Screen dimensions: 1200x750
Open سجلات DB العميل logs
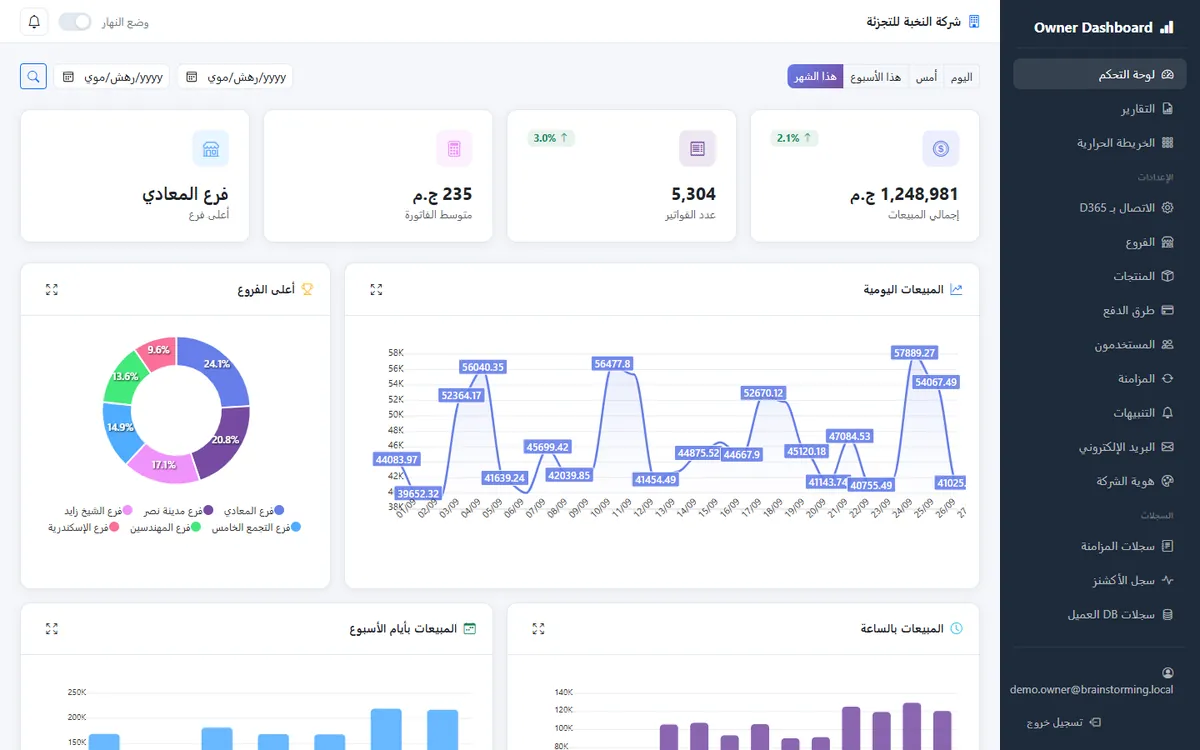[x=1100, y=614]
